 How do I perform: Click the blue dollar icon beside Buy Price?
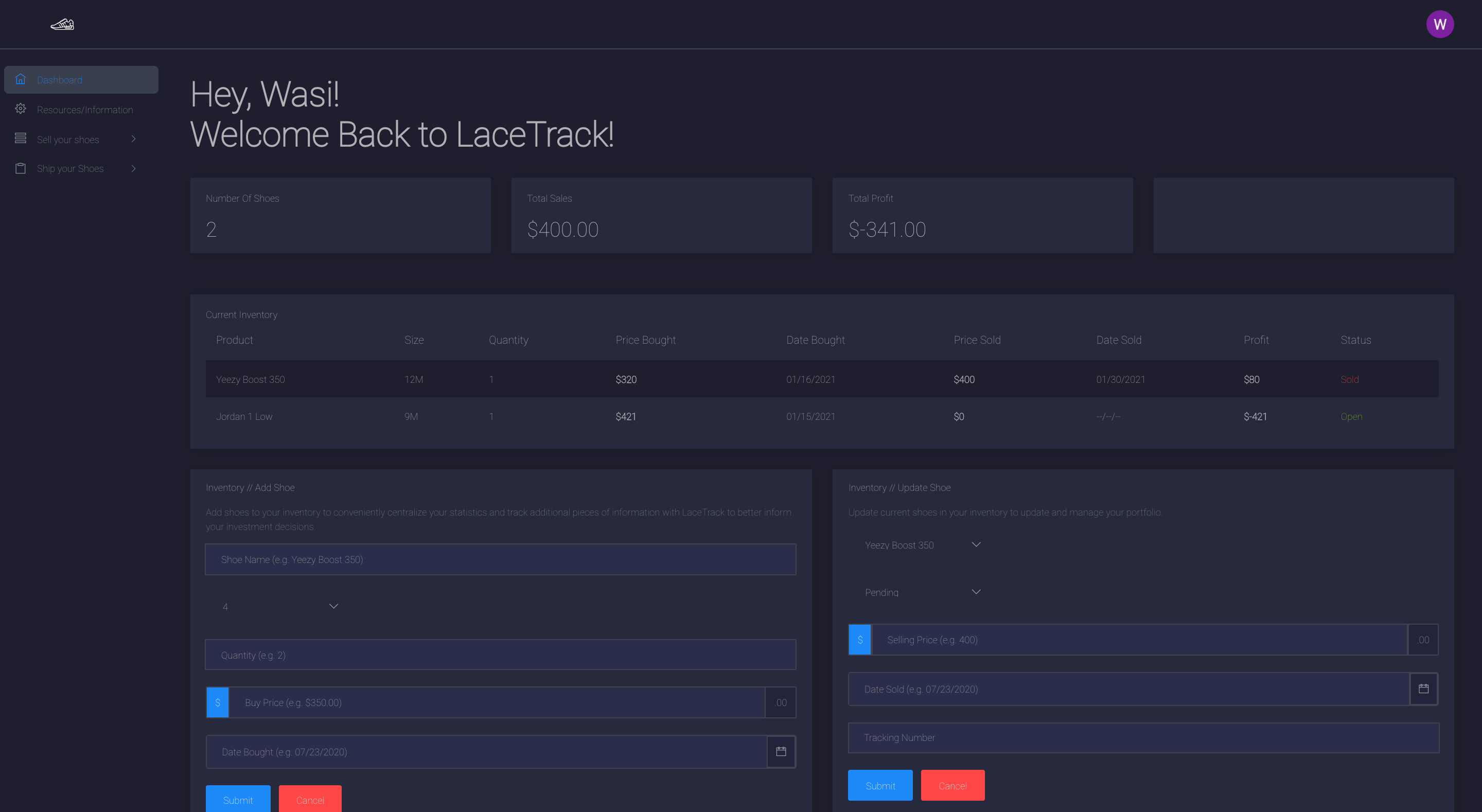pos(218,702)
